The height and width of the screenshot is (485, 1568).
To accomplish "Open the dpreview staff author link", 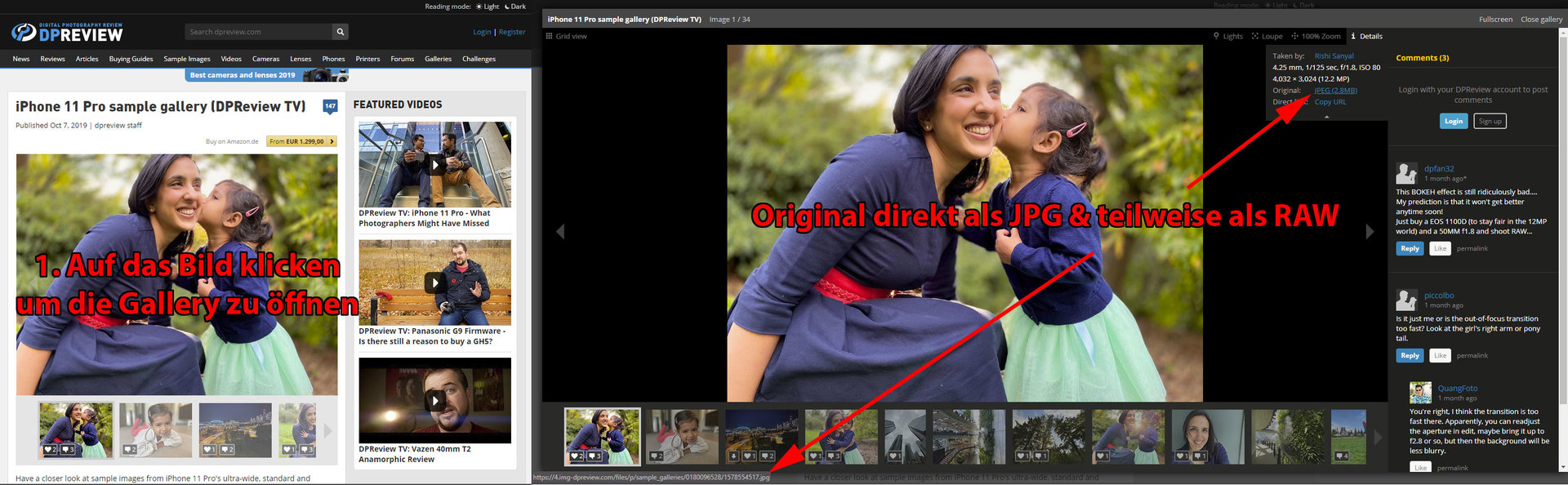I will [x=118, y=126].
